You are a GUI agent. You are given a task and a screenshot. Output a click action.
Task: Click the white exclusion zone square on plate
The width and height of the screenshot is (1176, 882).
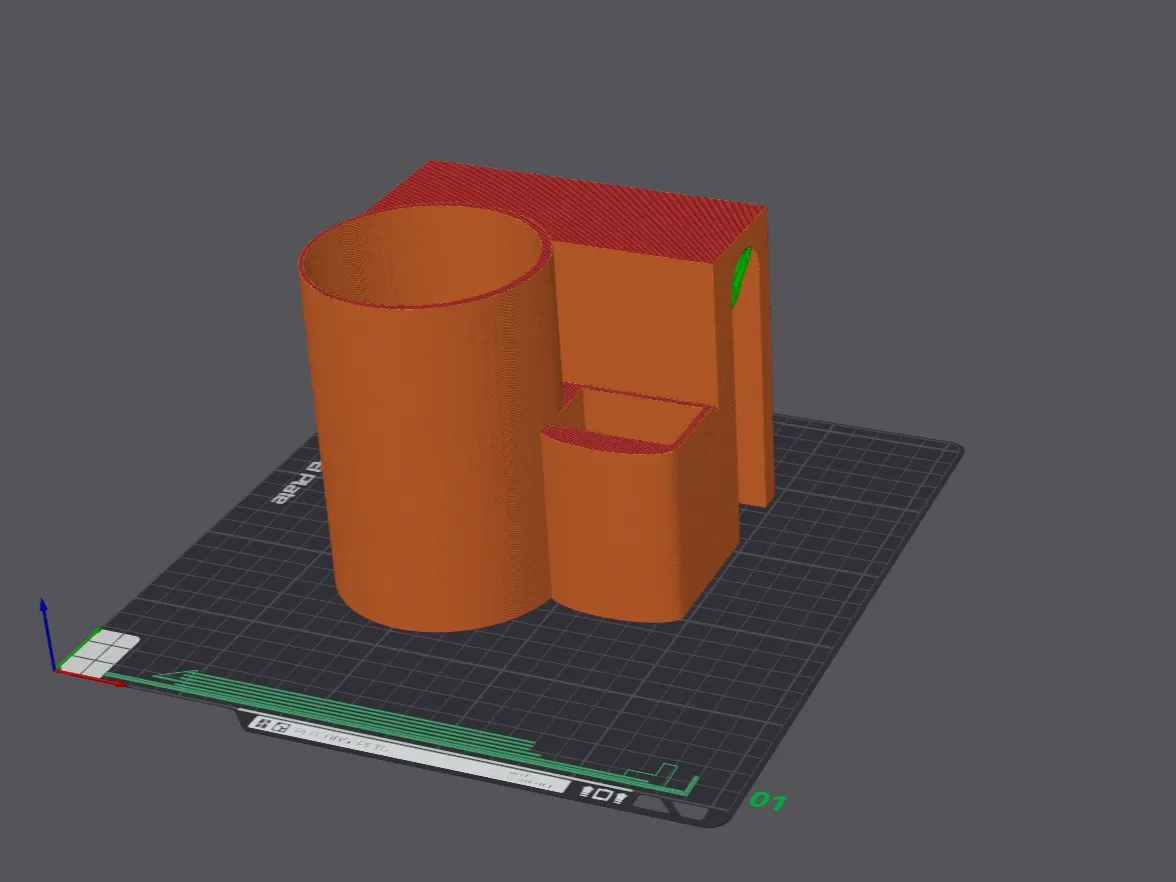[100, 653]
